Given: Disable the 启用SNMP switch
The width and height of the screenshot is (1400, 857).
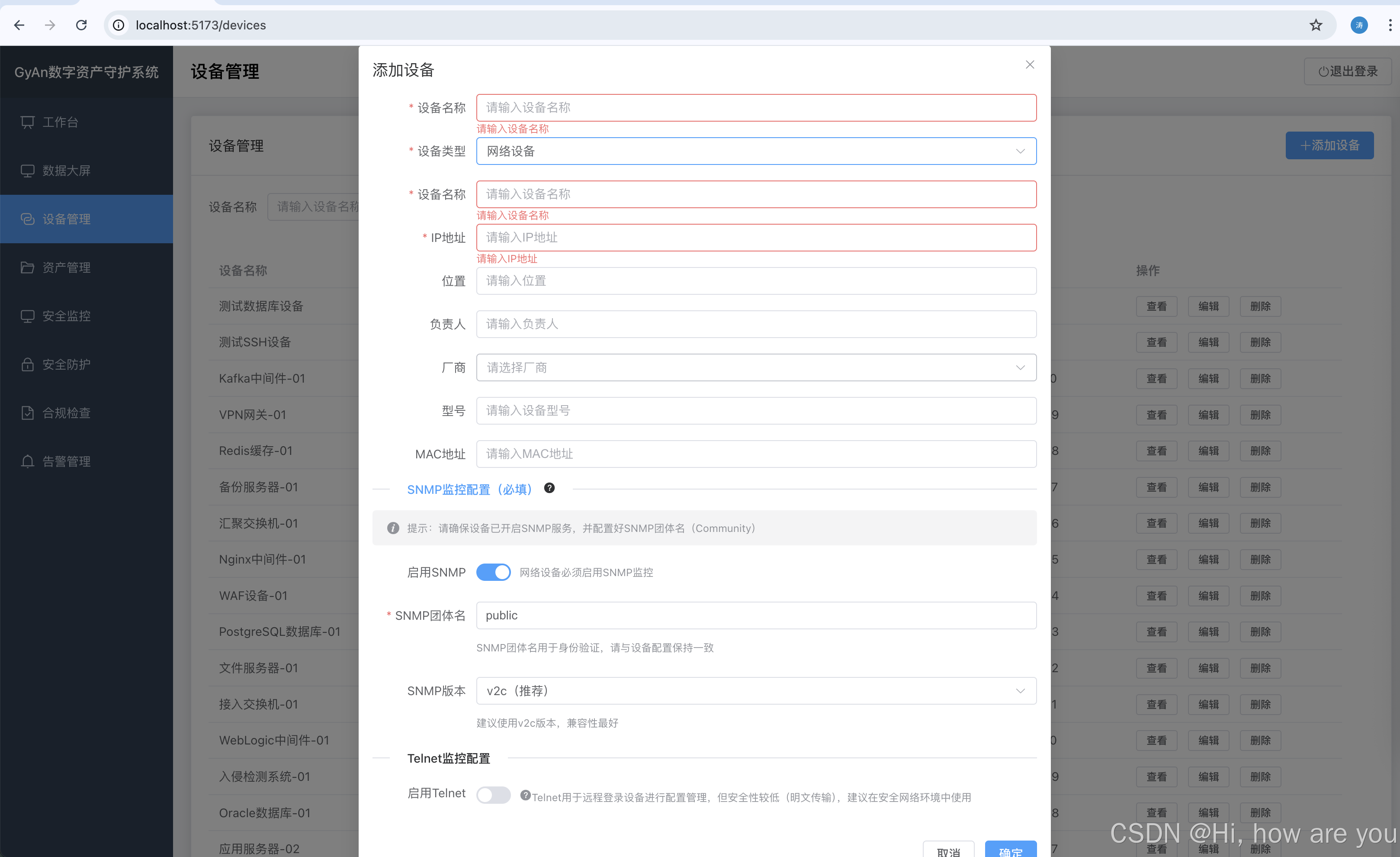Looking at the screenshot, I should [493, 572].
